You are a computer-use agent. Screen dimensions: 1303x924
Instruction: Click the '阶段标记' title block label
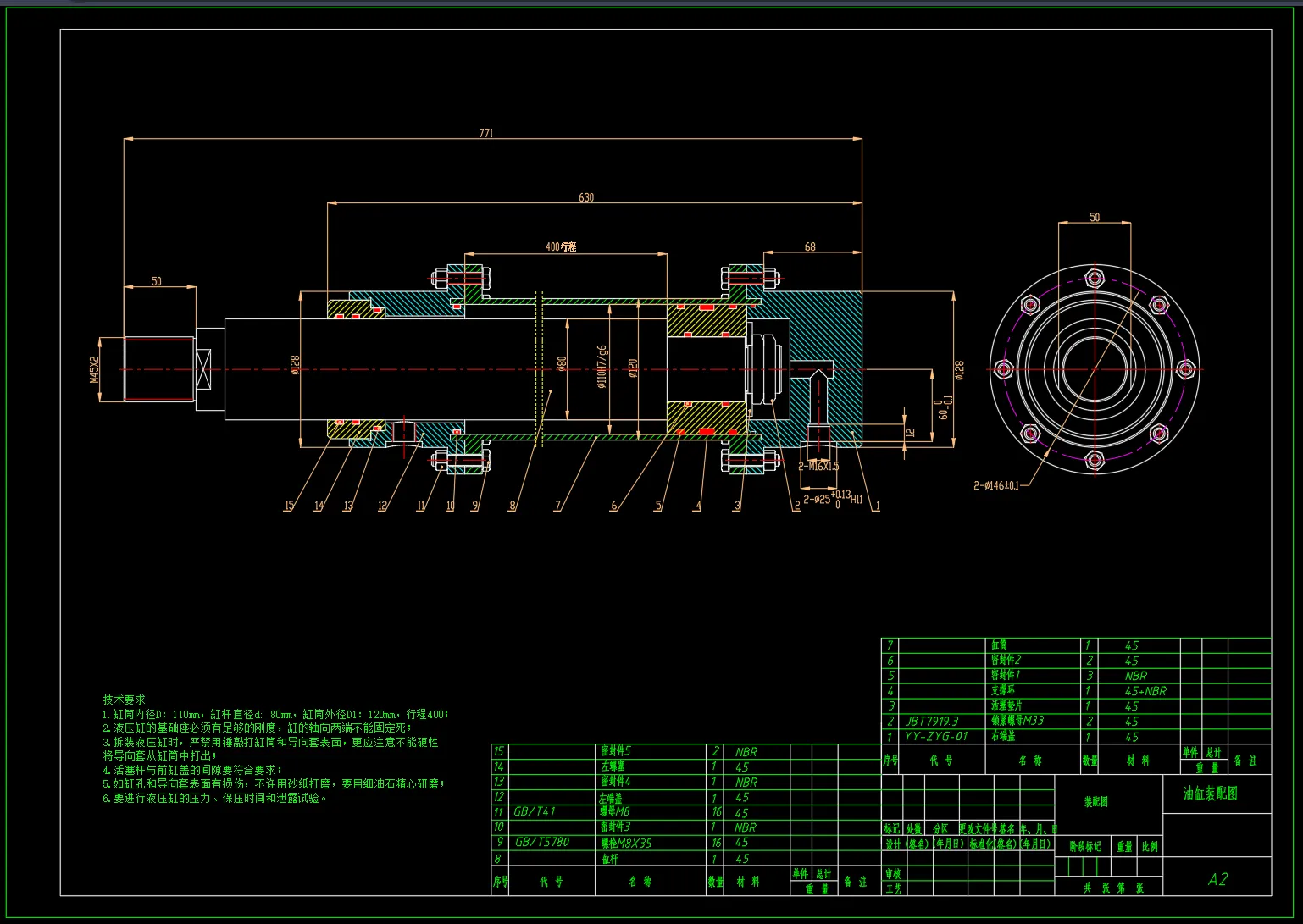coord(1084,846)
